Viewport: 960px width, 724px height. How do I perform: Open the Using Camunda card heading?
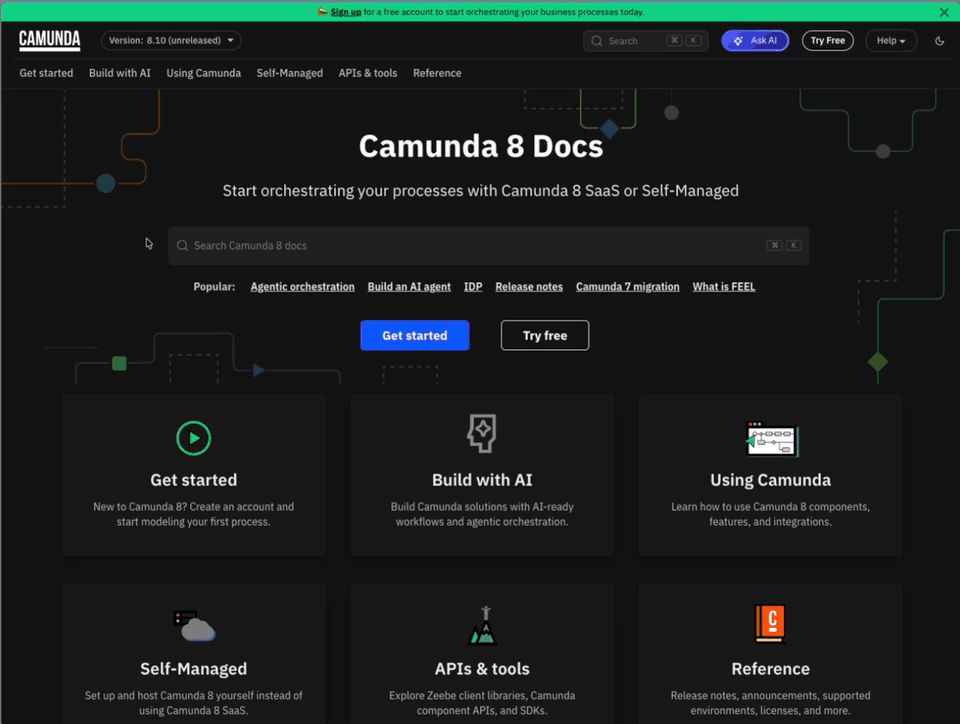click(770, 480)
